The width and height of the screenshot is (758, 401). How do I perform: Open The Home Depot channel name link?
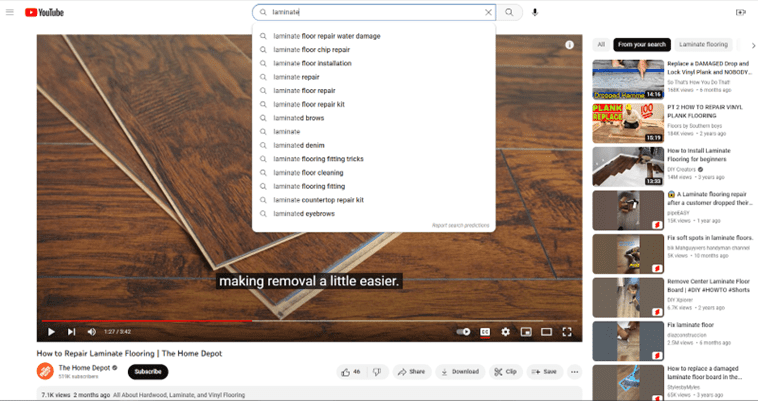pyautogui.click(x=85, y=368)
